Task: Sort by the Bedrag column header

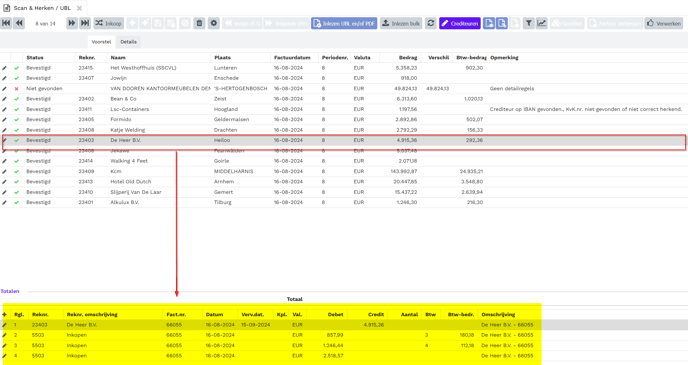Action: tap(408, 57)
